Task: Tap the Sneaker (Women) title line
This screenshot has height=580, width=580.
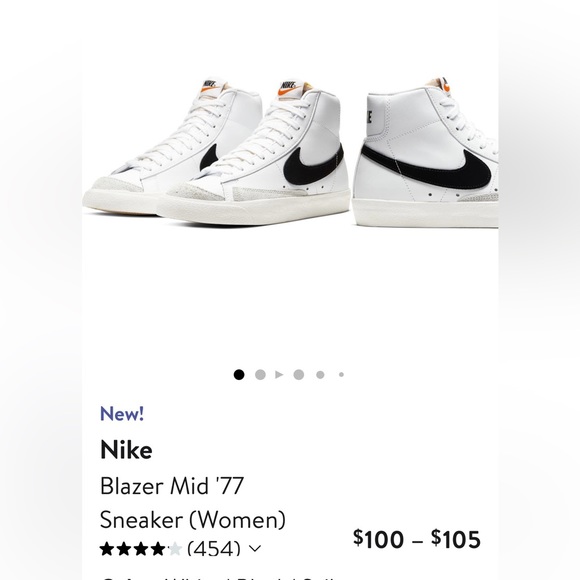Action: [193, 519]
